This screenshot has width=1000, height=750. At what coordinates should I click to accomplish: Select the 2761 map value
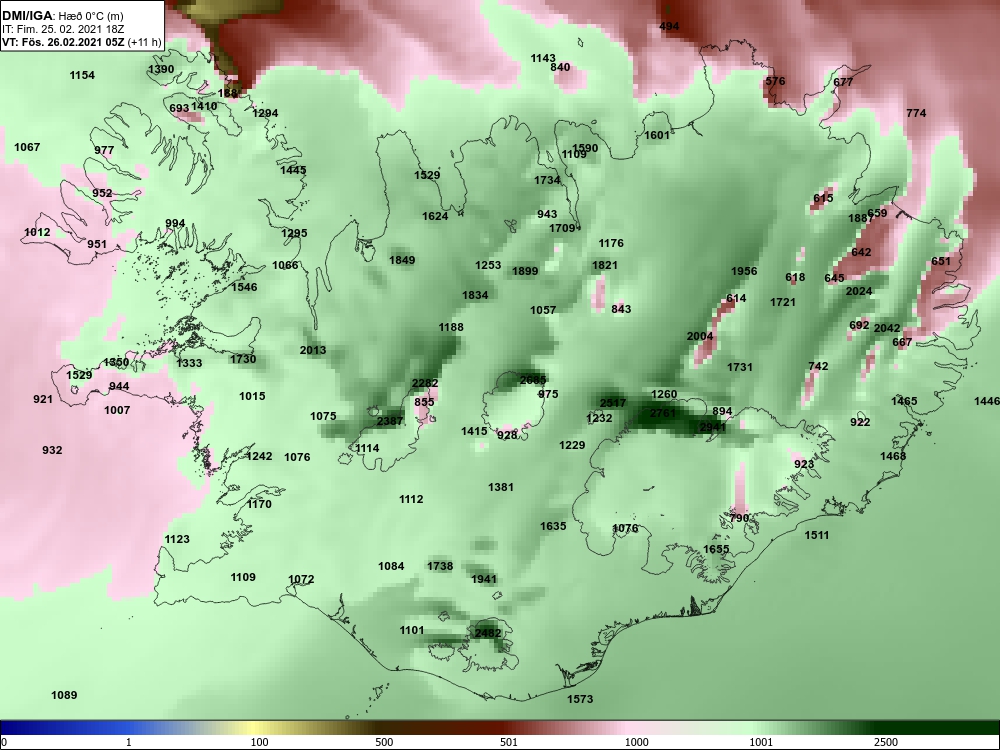[662, 413]
